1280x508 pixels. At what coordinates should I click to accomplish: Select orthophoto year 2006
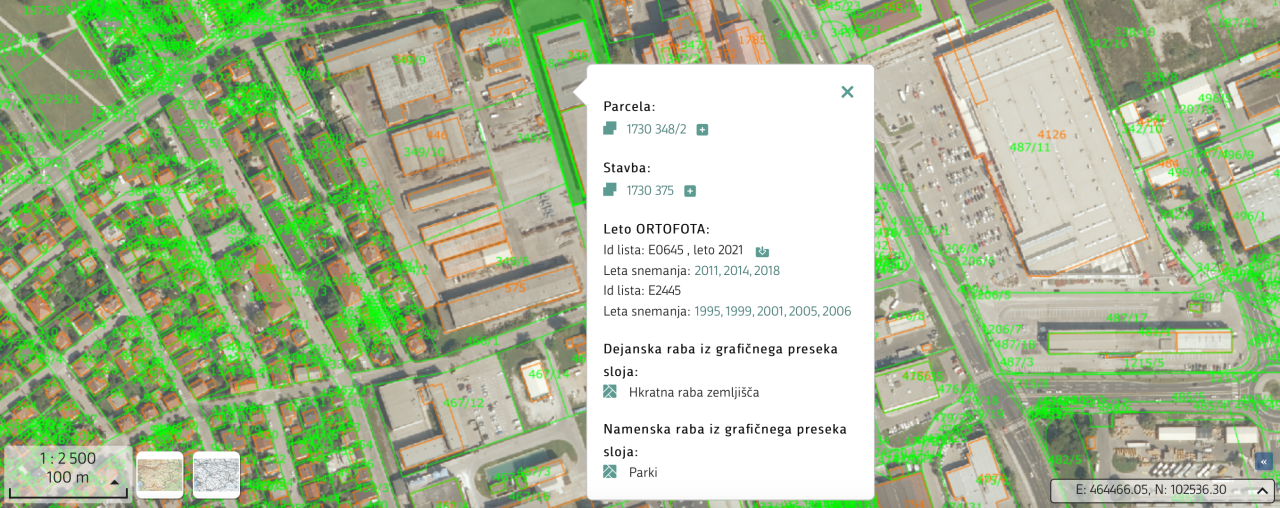(x=837, y=312)
